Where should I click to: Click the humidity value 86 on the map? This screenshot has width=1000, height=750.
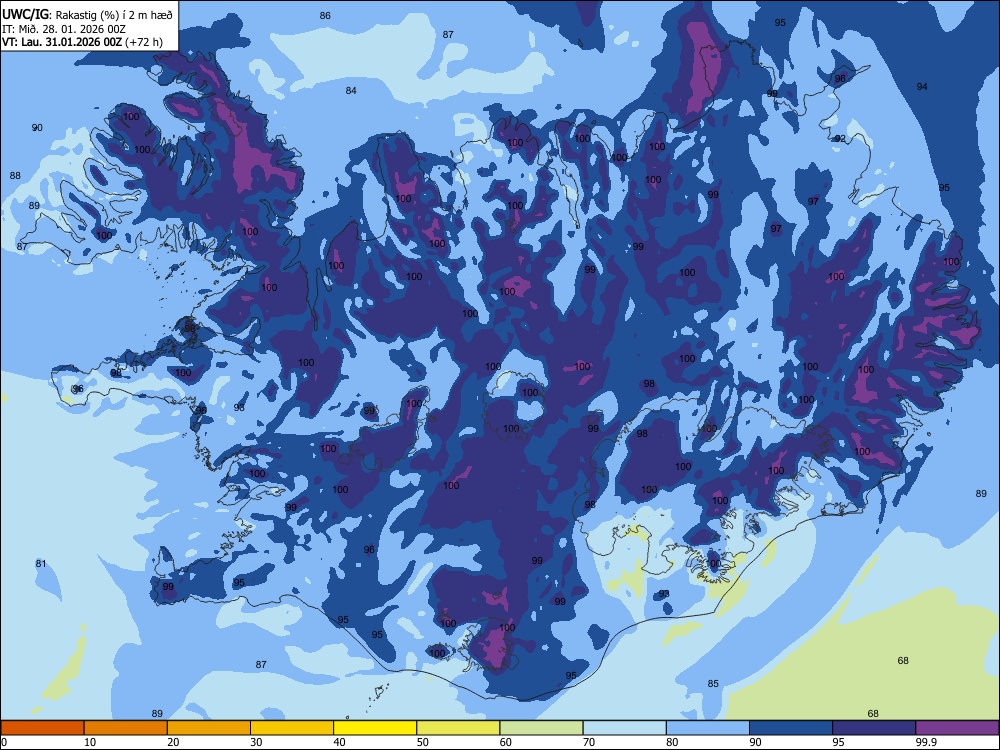coord(325,16)
